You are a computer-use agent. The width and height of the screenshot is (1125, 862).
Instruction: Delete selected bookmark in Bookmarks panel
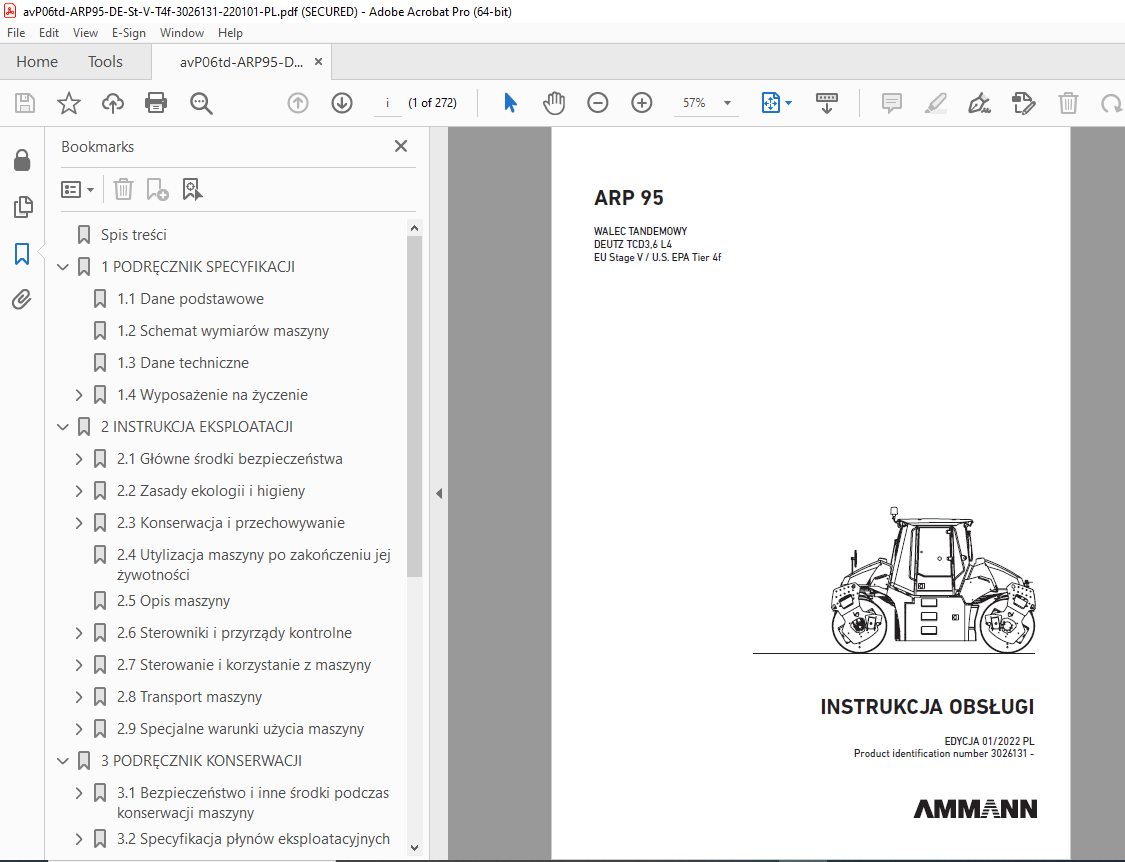tap(123, 189)
